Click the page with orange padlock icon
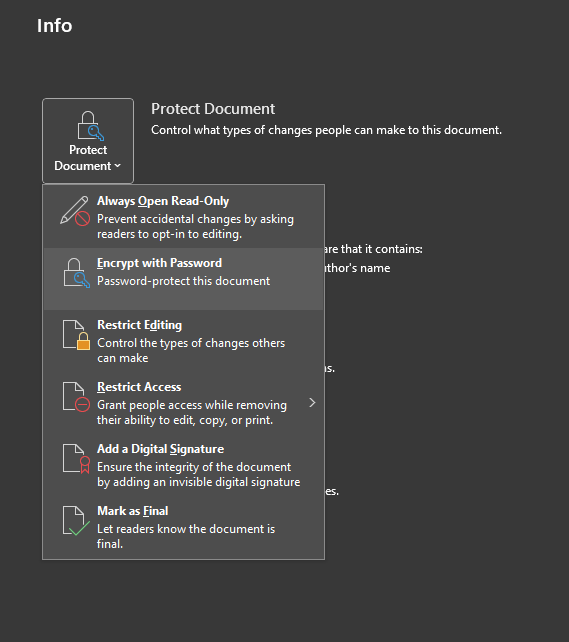 [x=76, y=335]
